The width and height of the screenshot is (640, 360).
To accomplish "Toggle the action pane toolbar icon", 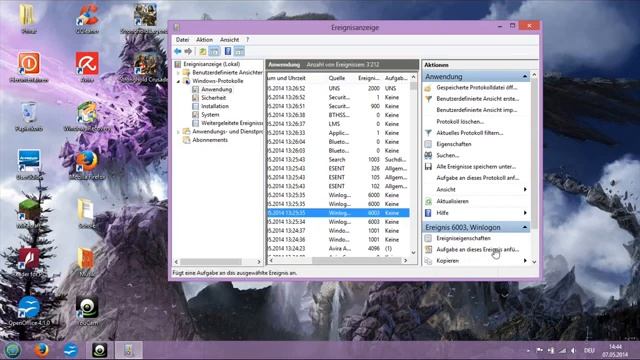I will pos(239,51).
